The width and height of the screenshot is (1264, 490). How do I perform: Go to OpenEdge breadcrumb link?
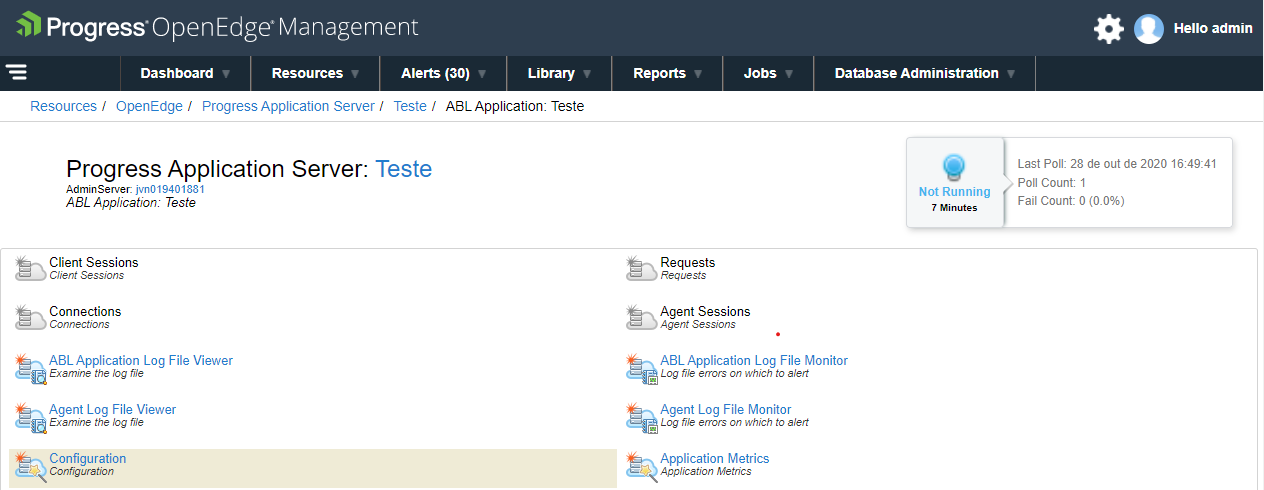click(x=149, y=106)
